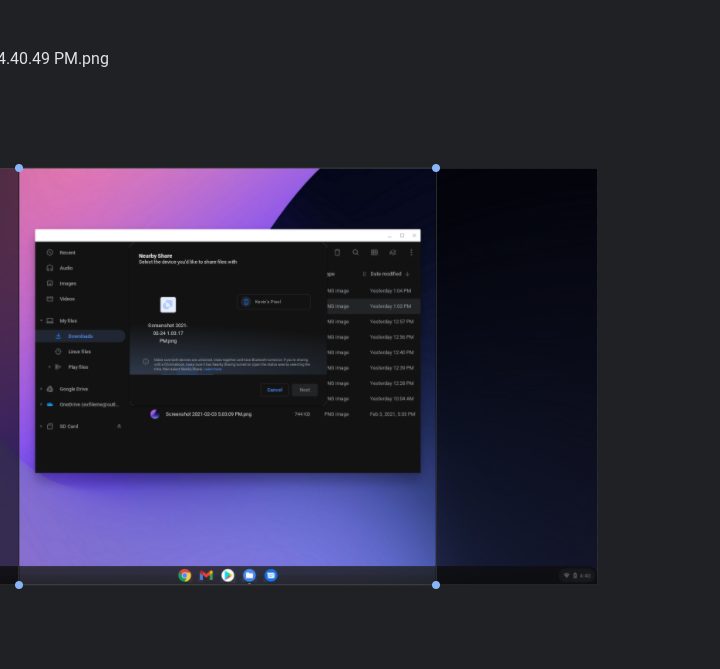
Task: Open the Learn more link in Nearby Share
Action: pos(213,369)
